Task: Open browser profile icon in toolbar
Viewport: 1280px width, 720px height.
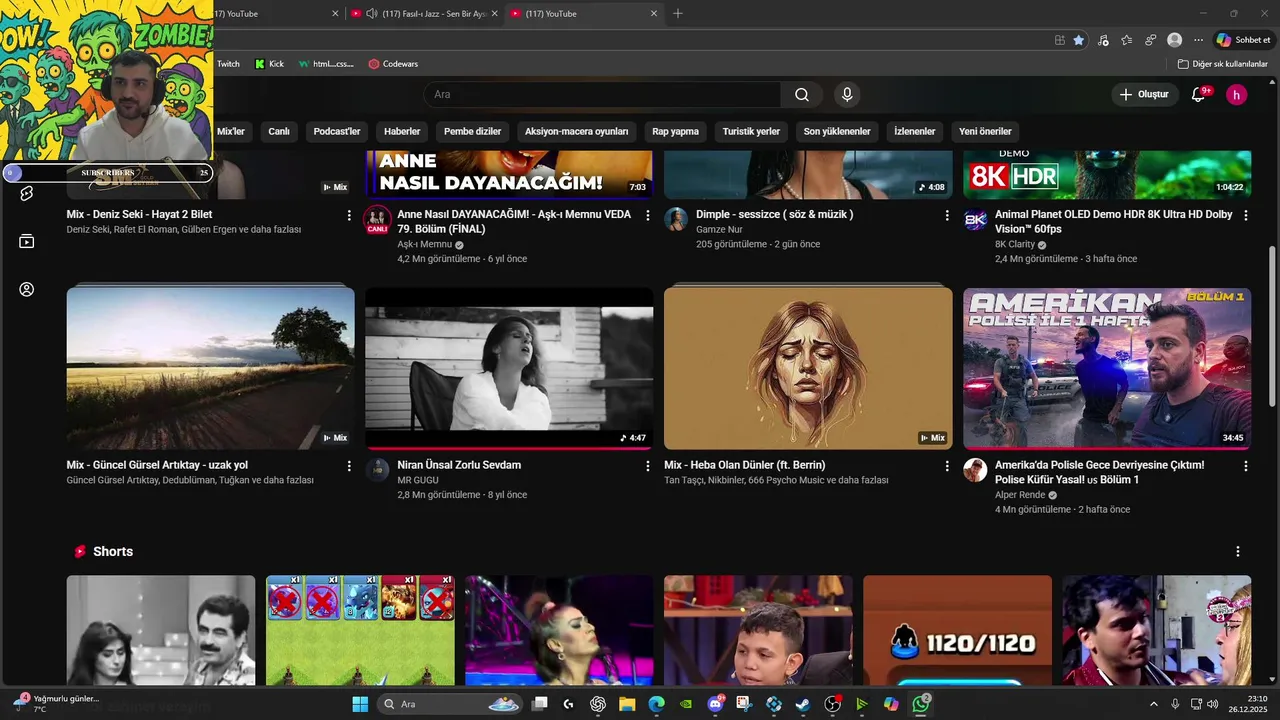Action: [x=1174, y=40]
